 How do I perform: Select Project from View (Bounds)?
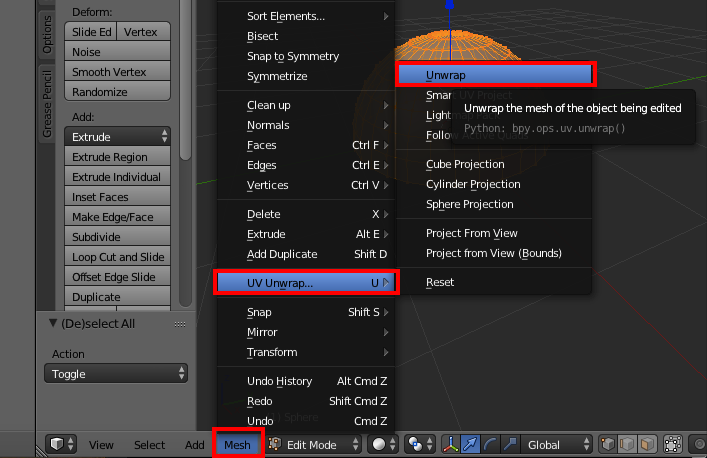pos(494,253)
